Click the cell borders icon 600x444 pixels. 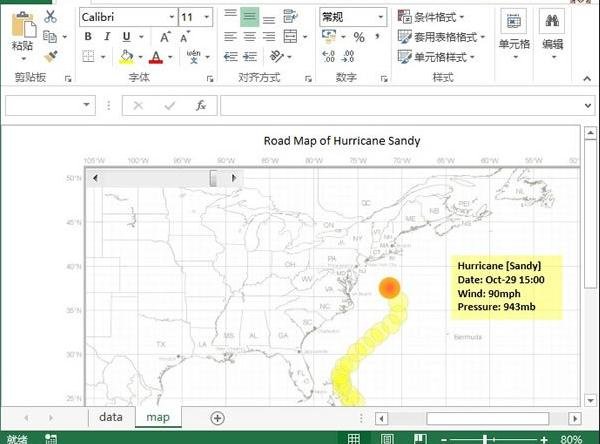88,57
